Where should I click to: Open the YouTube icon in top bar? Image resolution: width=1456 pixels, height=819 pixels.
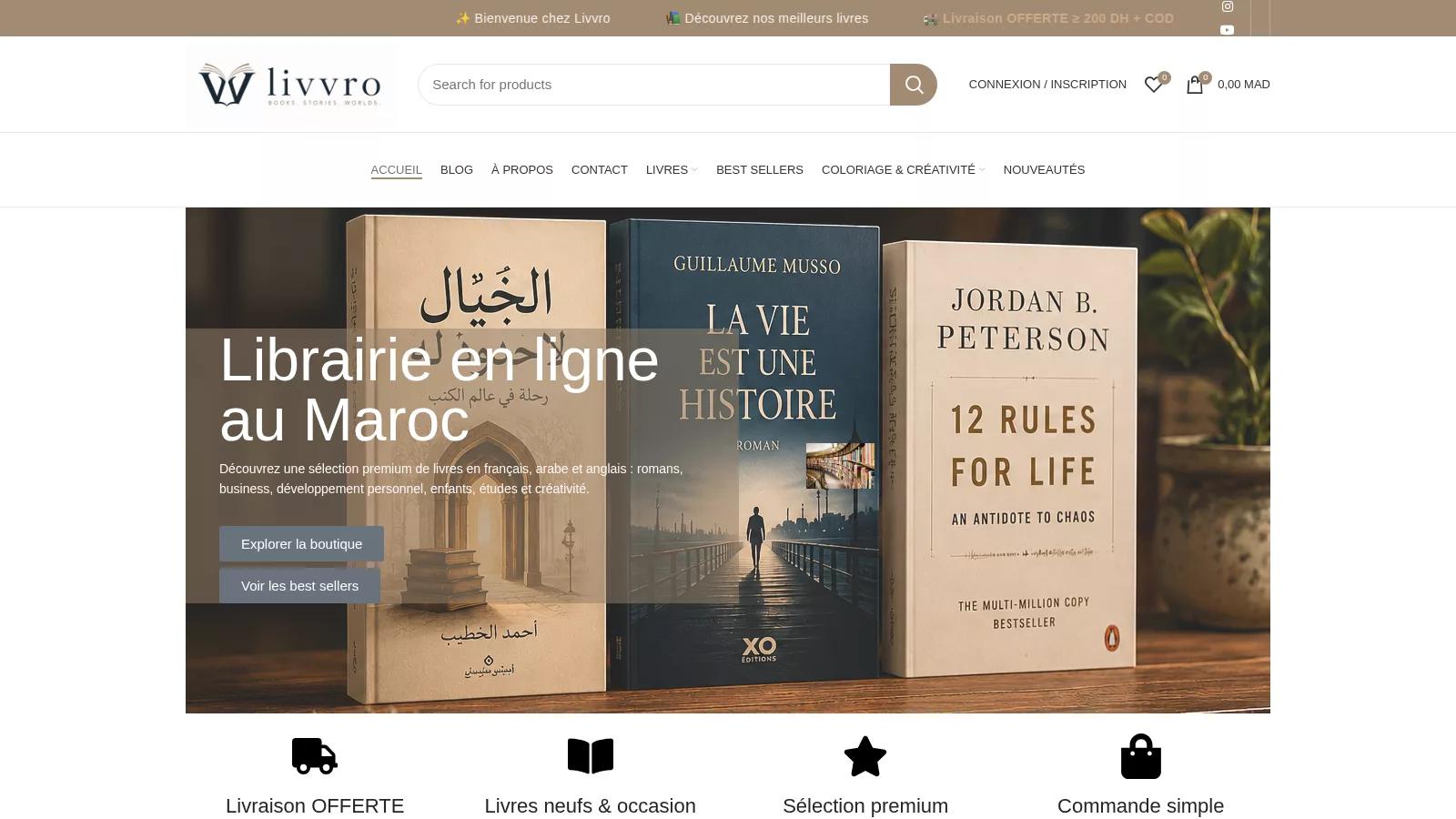click(x=1227, y=30)
